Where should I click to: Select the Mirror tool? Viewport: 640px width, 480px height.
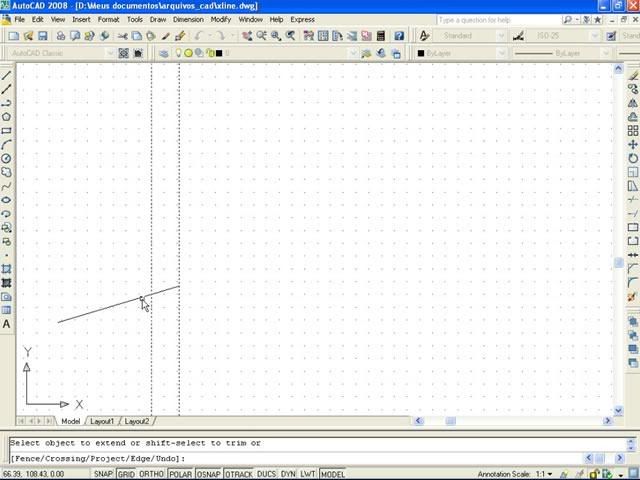click(633, 103)
